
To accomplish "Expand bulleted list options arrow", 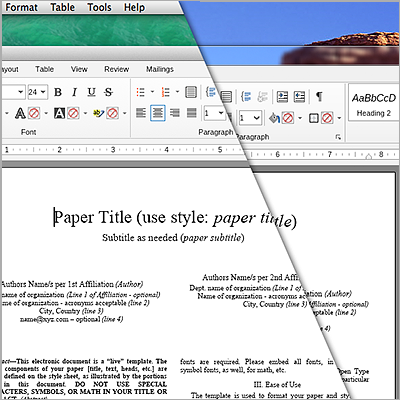I will pos(152,92).
